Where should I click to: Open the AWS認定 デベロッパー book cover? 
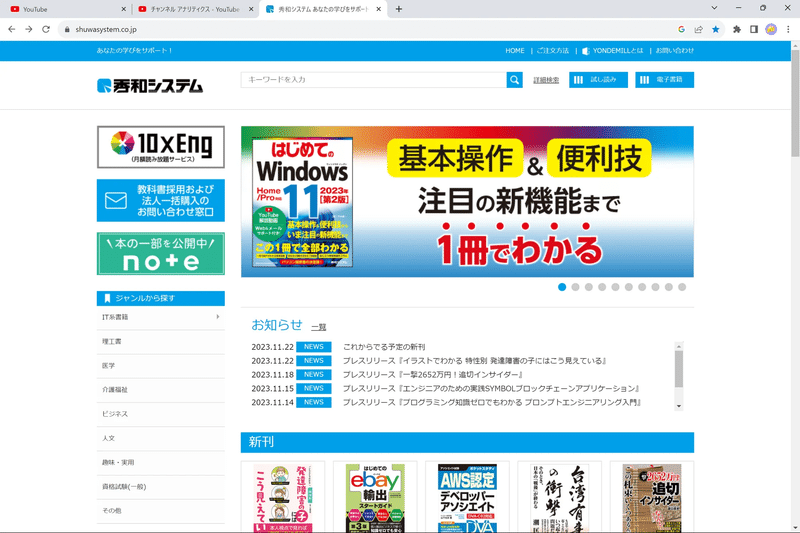point(467,498)
